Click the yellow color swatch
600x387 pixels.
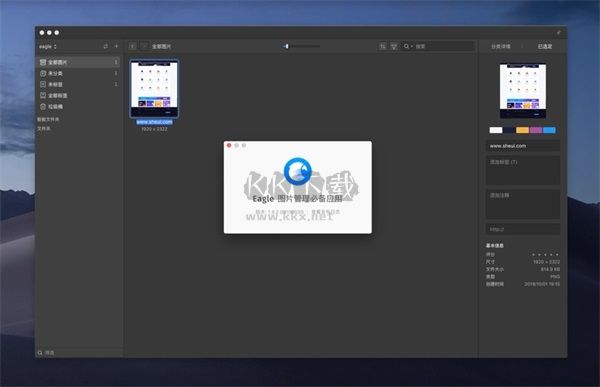click(x=522, y=130)
